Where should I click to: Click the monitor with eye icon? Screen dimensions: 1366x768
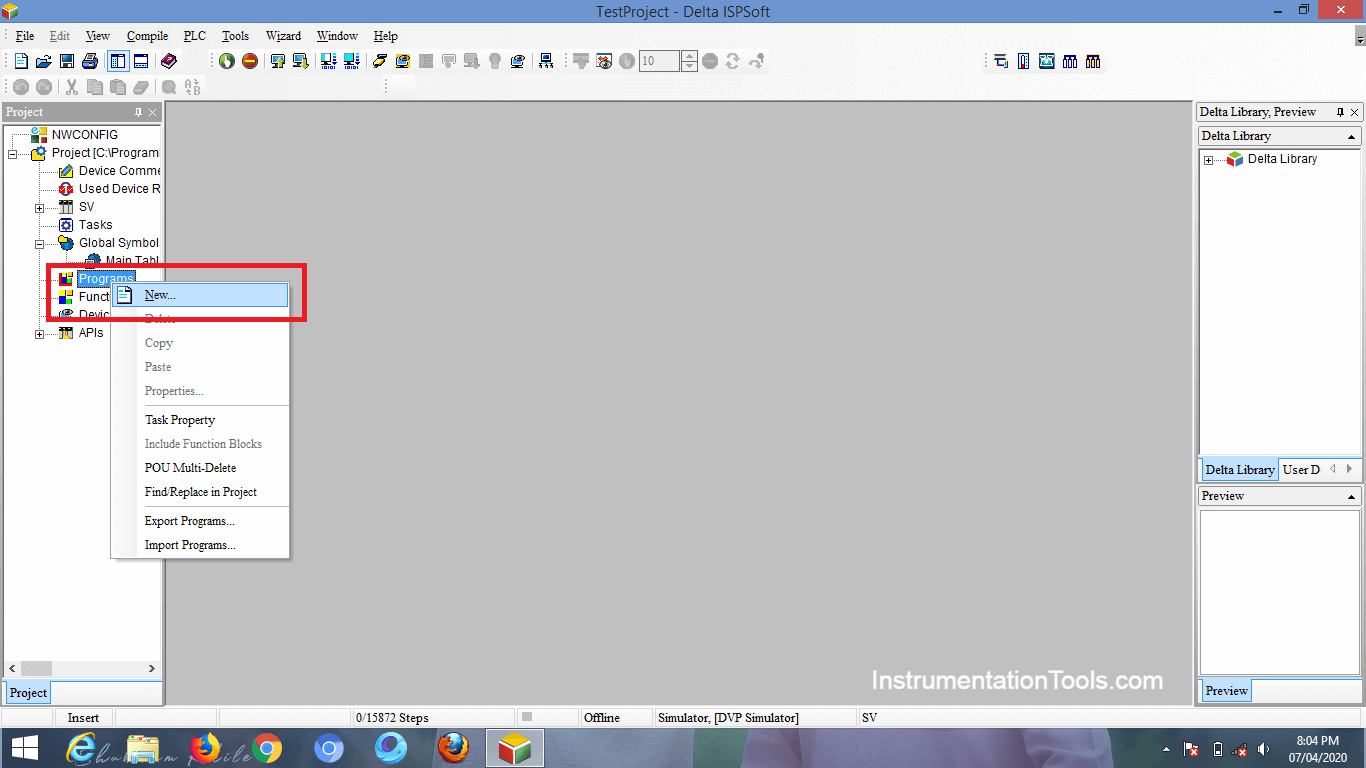tap(517, 61)
